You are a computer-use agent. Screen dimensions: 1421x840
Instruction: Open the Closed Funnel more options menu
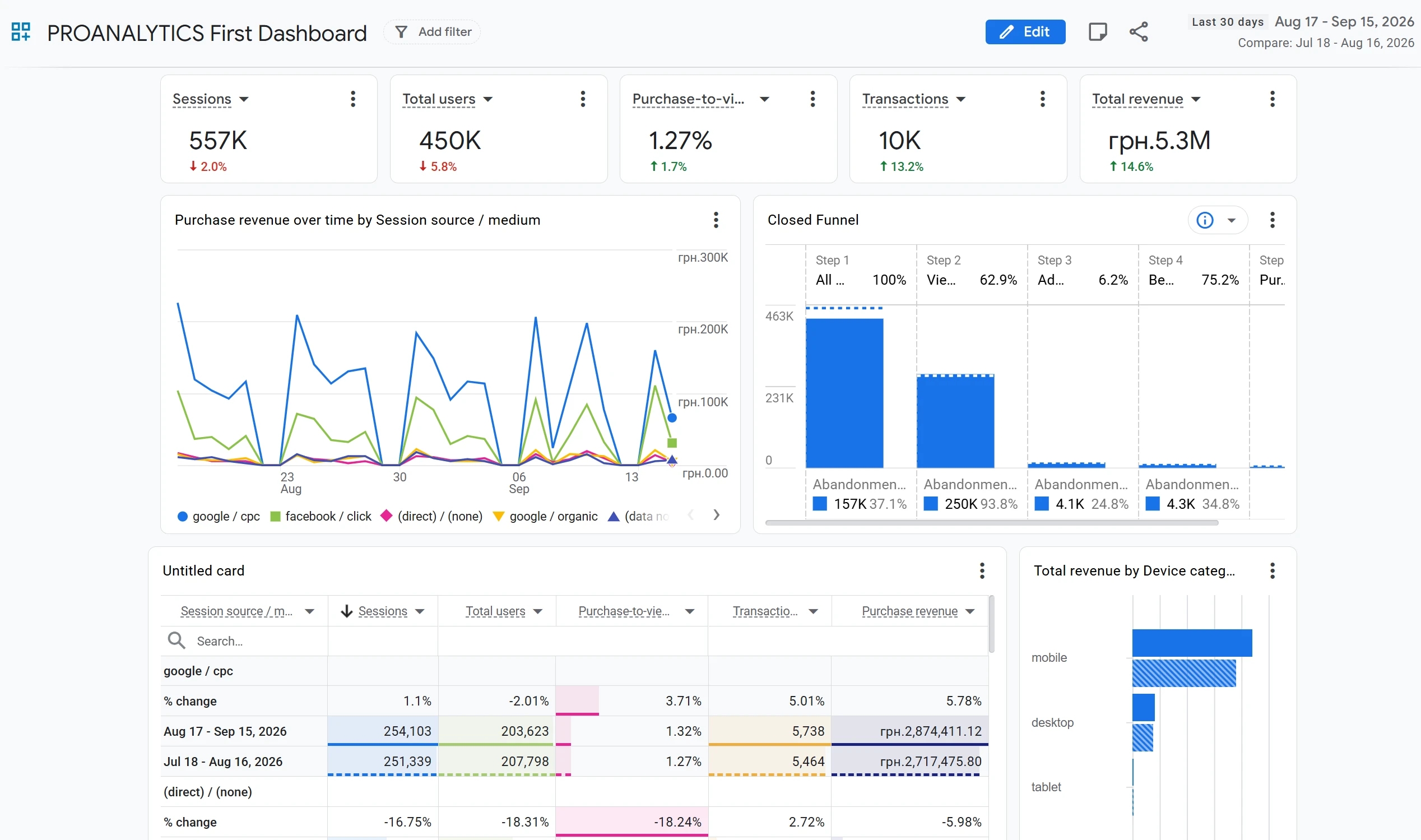[x=1272, y=220]
